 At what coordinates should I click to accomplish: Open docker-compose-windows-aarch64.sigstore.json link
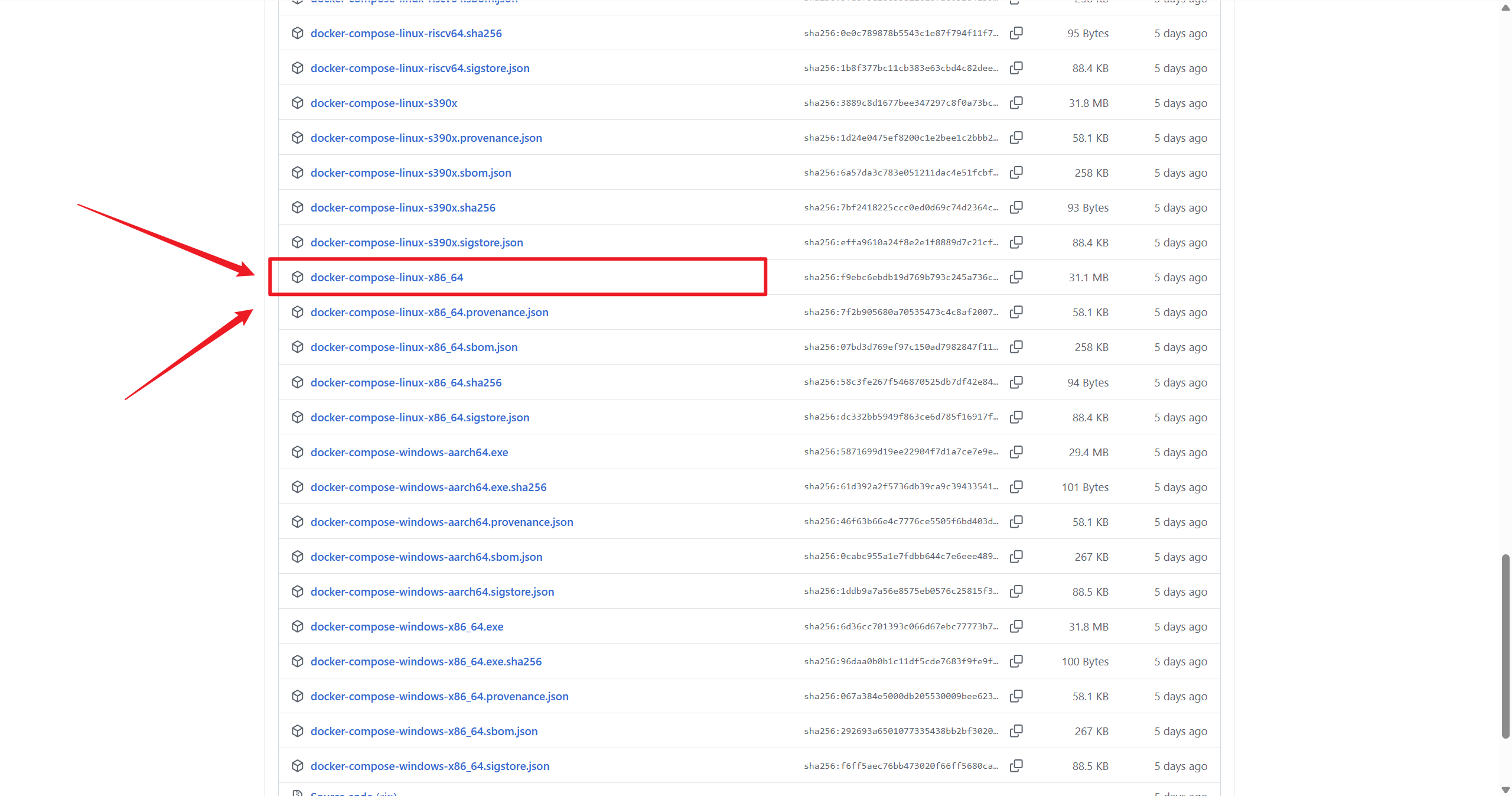(432, 592)
